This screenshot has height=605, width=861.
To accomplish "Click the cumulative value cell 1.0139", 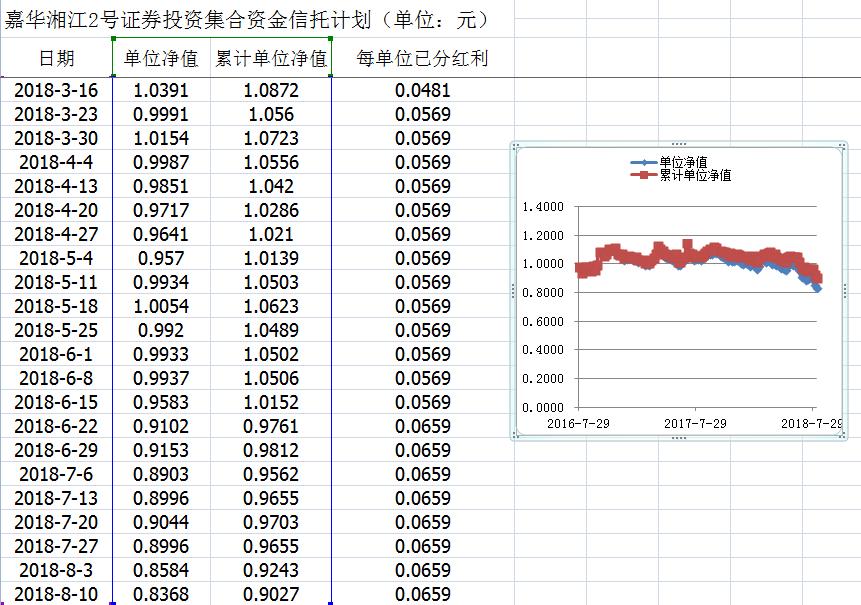I will [271, 258].
